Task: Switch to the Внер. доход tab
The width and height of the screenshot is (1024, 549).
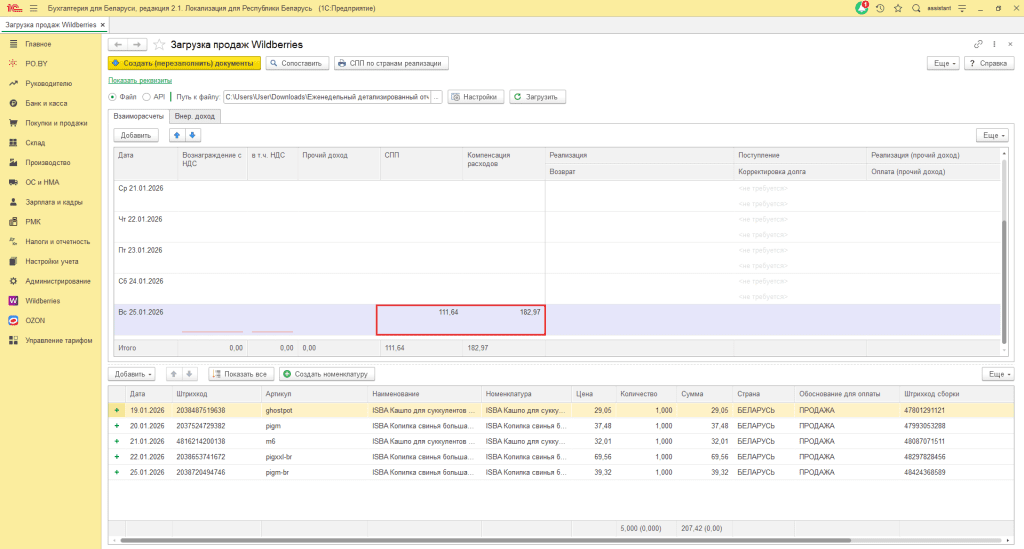Action: click(195, 116)
